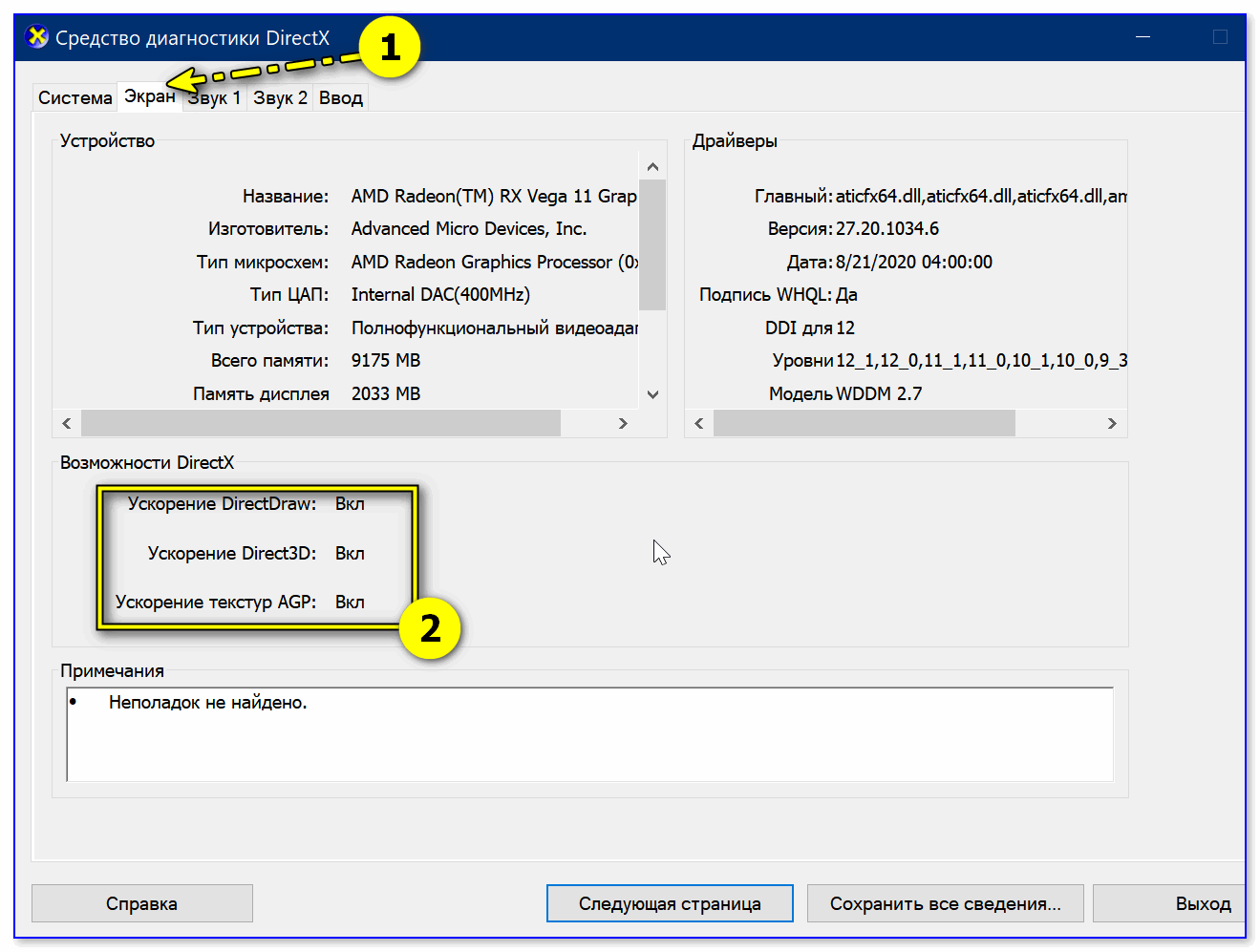Click Неполадок не найдено note text

(208, 702)
